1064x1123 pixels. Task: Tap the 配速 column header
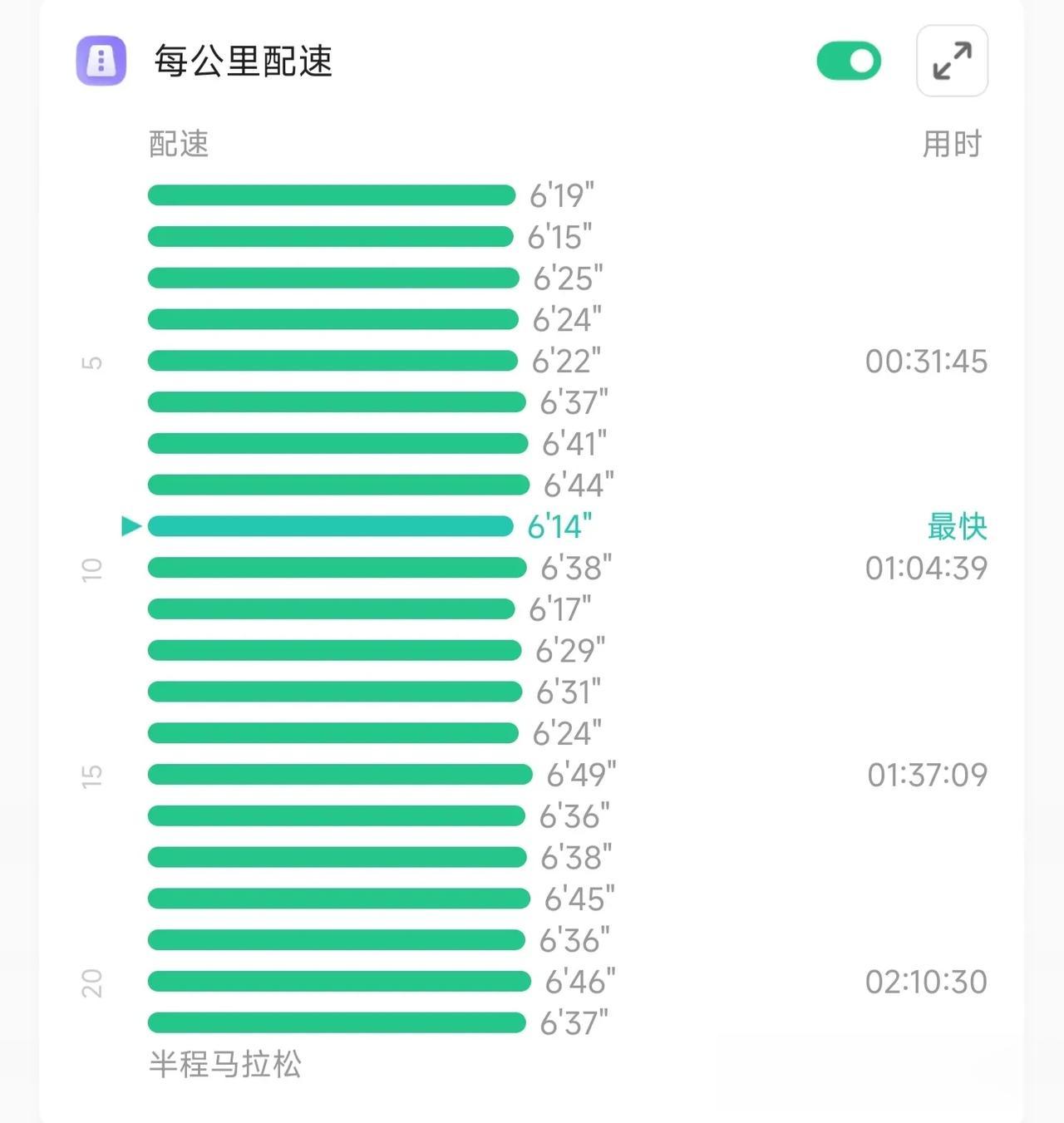coord(179,144)
